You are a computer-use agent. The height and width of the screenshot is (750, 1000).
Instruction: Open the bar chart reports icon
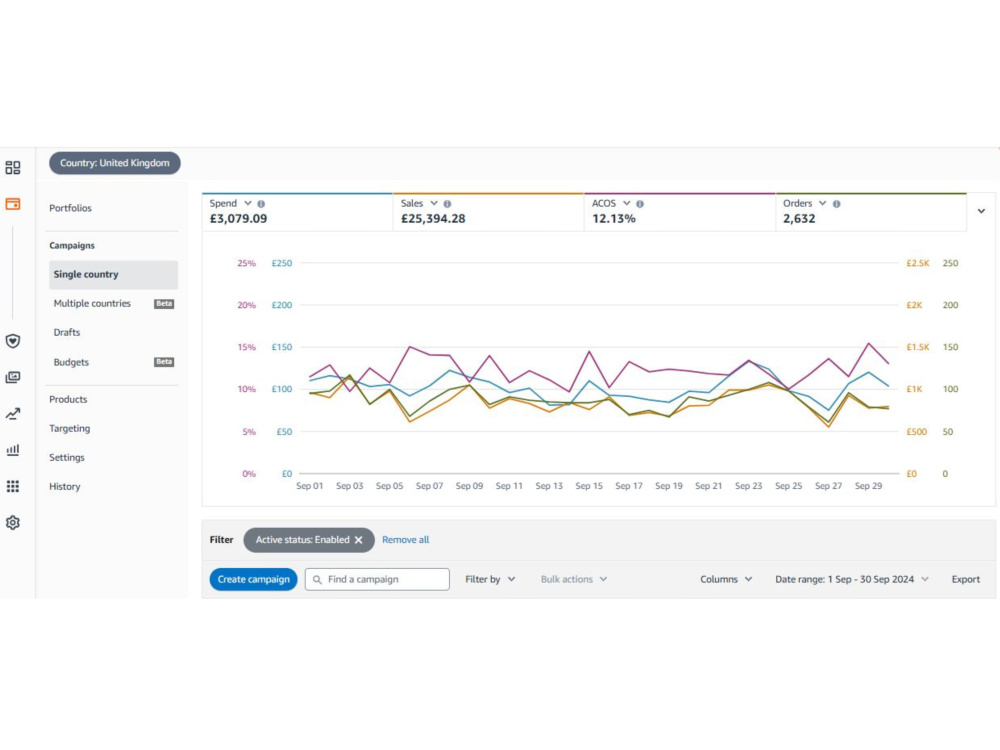13,450
